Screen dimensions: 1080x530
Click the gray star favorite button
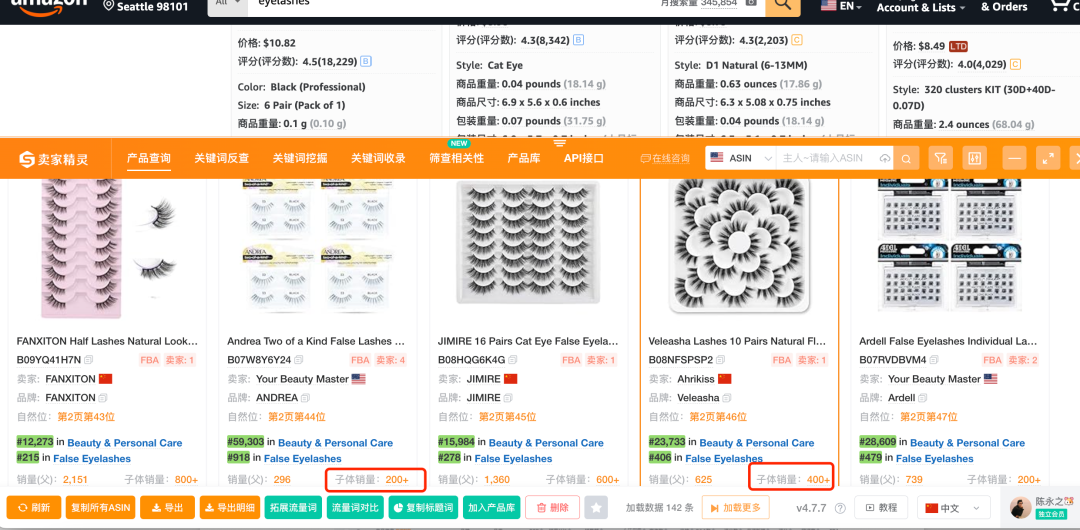(596, 508)
